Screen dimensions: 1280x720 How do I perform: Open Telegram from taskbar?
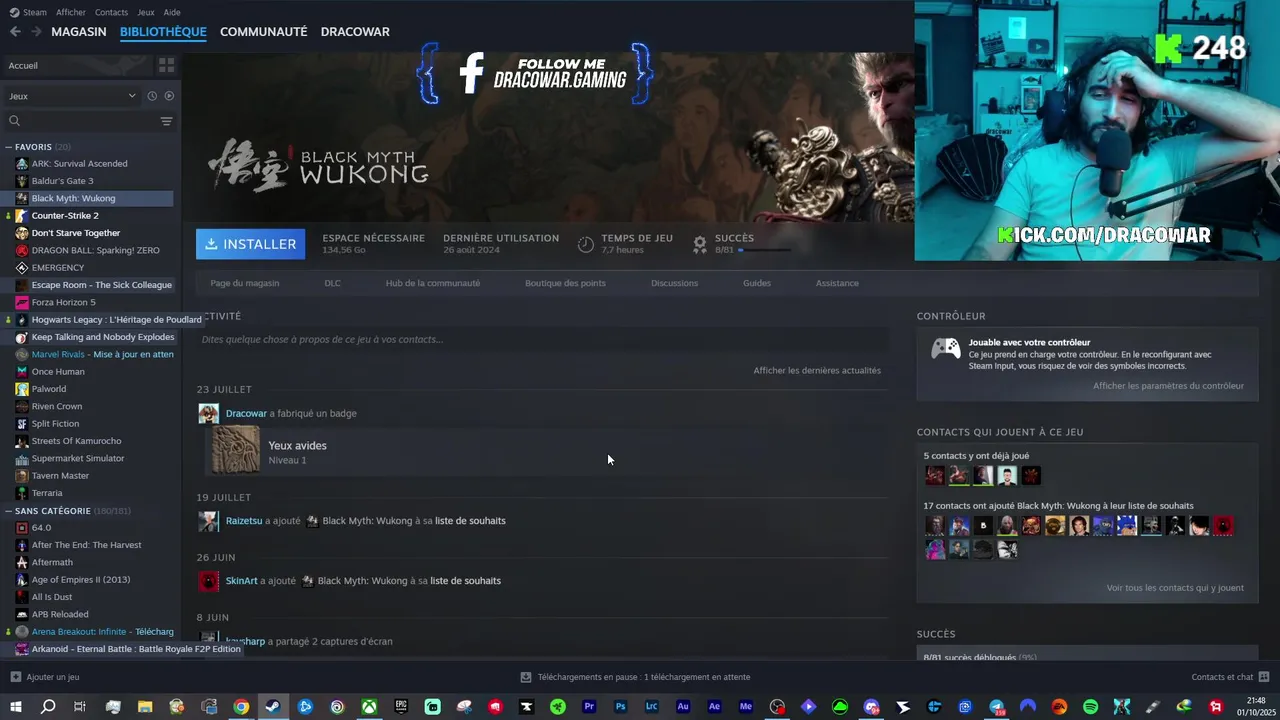[997, 707]
